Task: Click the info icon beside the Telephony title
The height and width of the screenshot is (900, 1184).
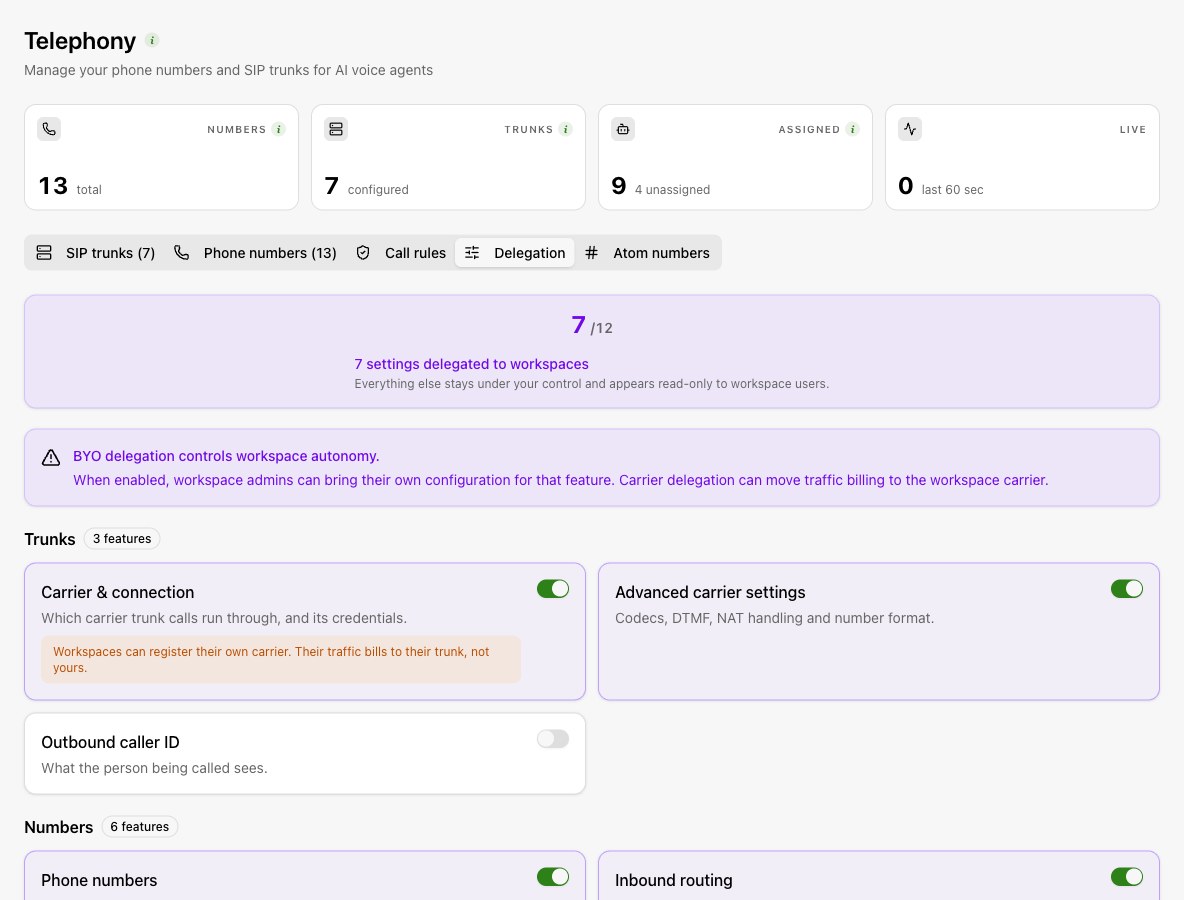Action: pyautogui.click(x=152, y=41)
